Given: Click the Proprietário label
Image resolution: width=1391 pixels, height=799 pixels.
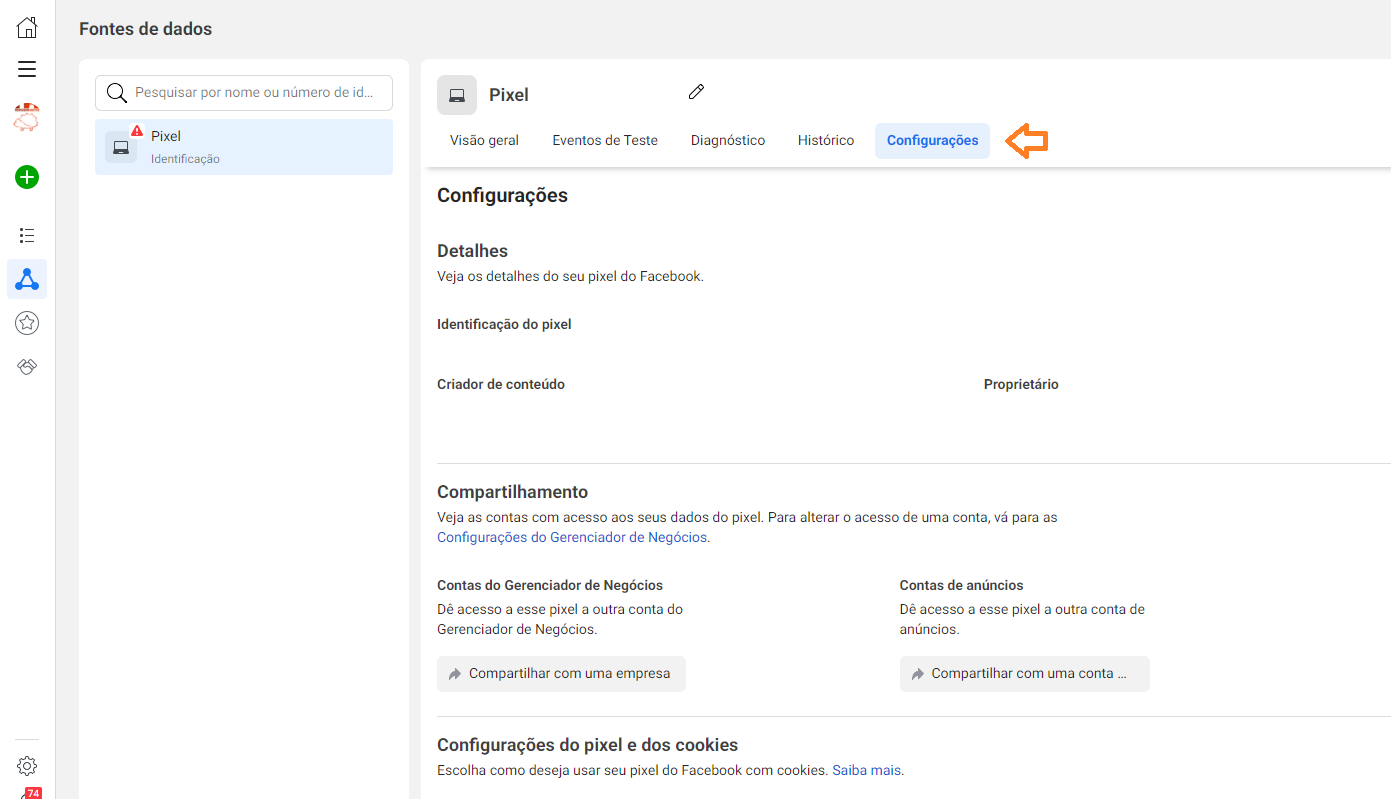Looking at the screenshot, I should click(x=1021, y=384).
